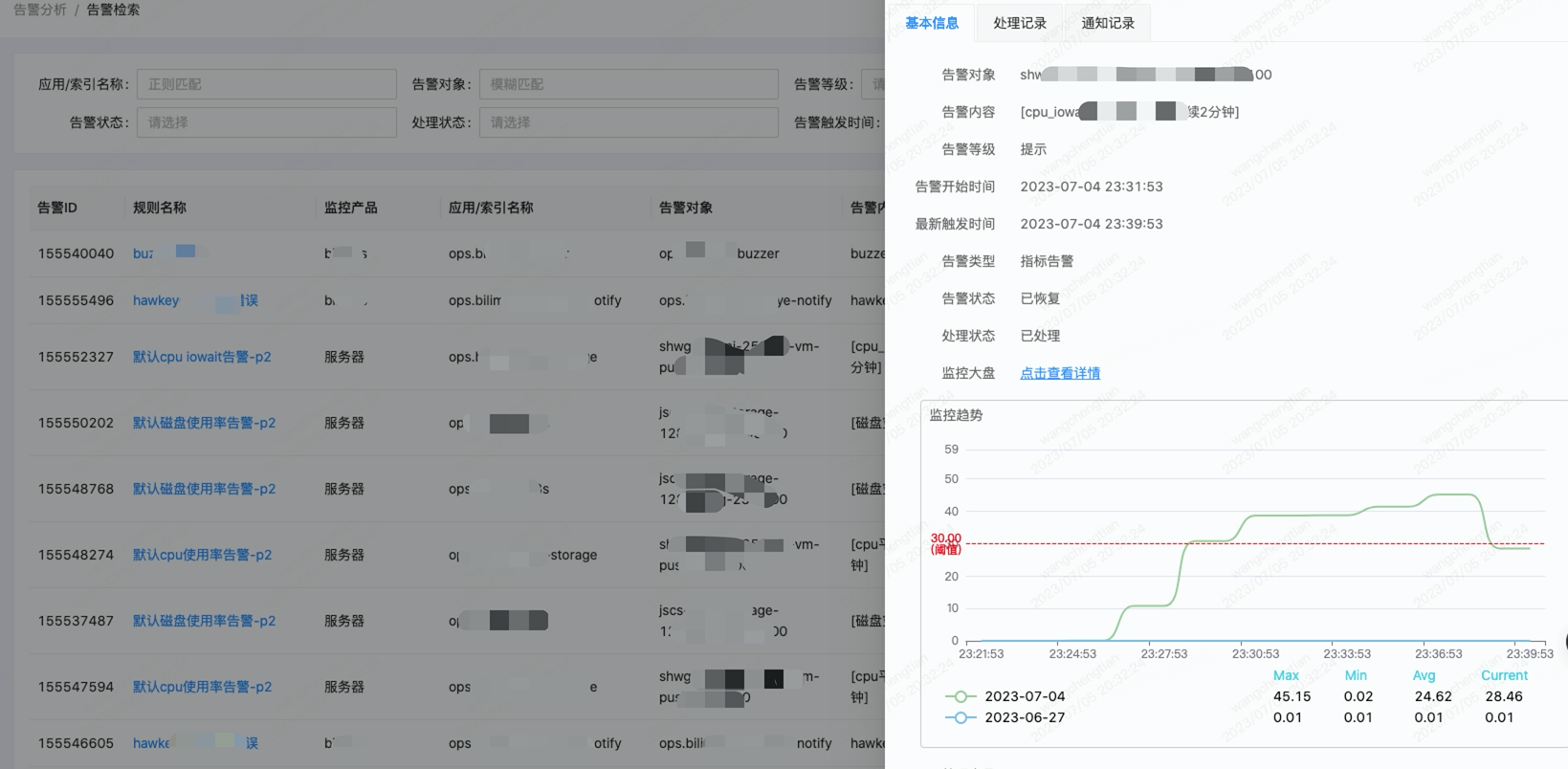Click alert ID 155548768

76,489
